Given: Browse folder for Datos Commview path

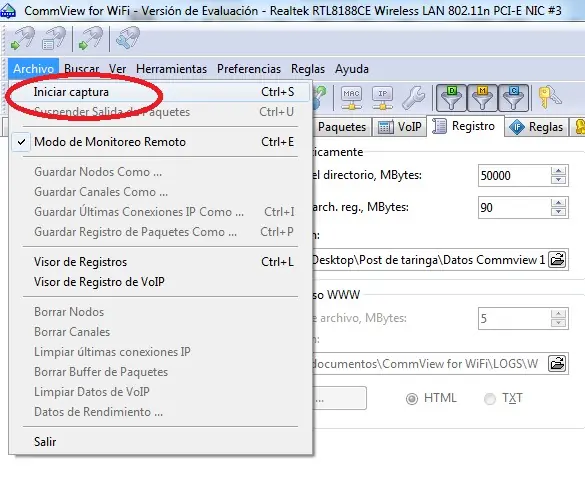Looking at the screenshot, I should coord(557,259).
